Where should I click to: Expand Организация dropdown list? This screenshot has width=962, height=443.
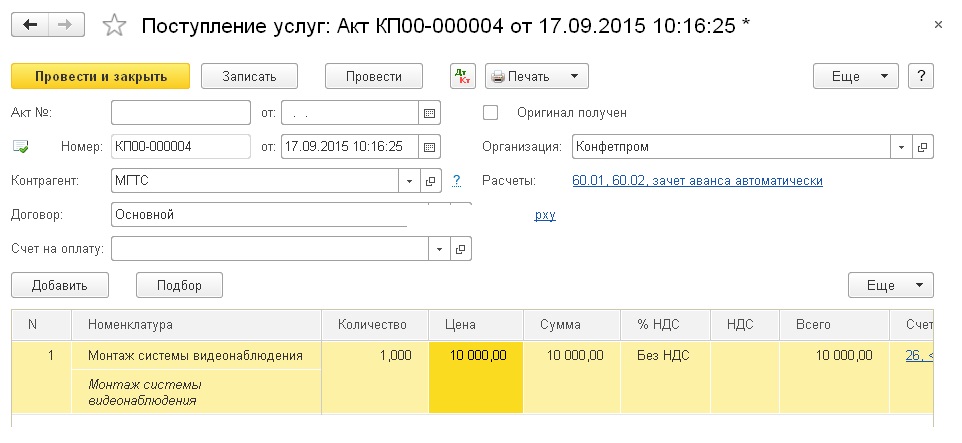(901, 147)
